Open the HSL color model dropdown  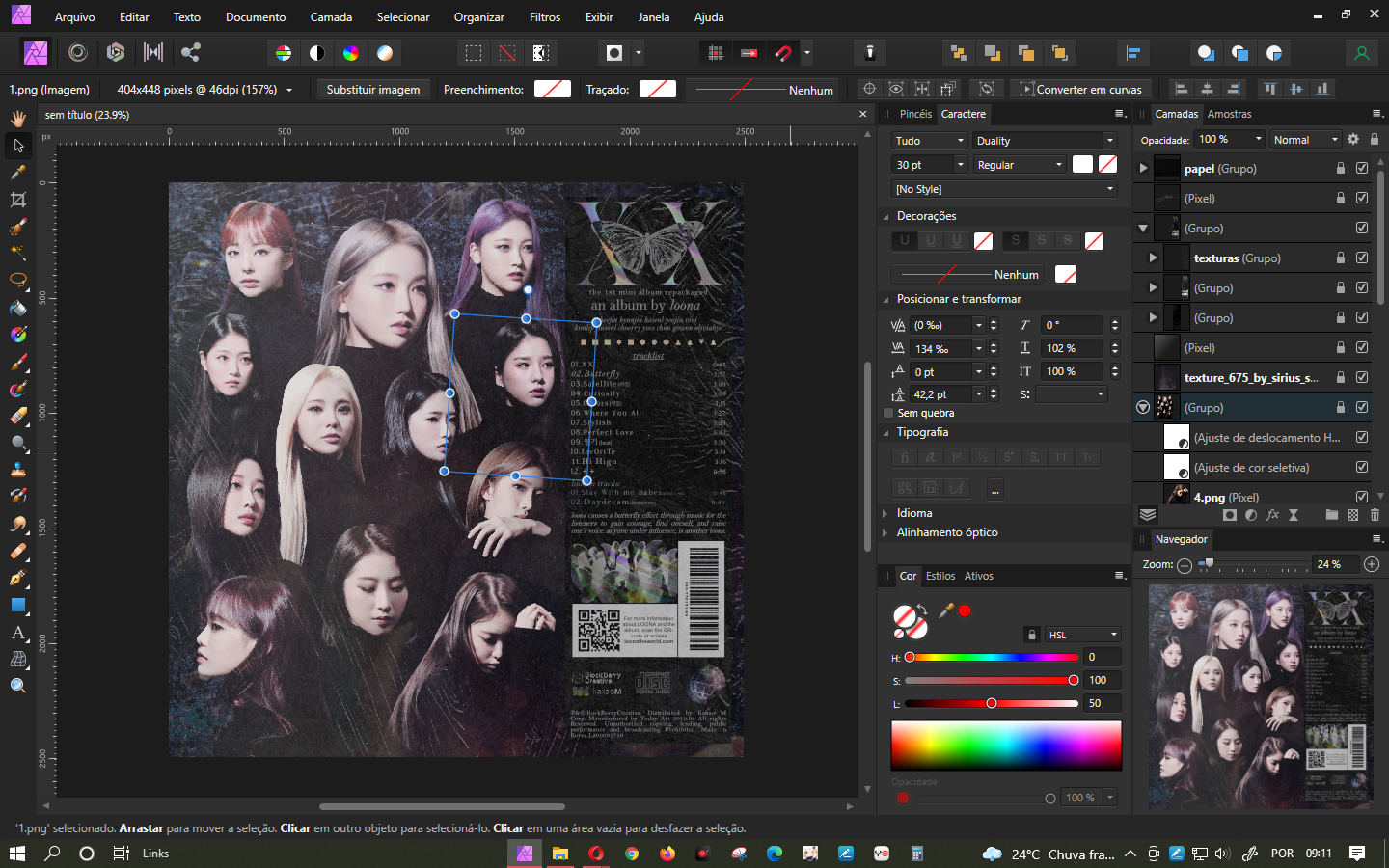[1083, 635]
